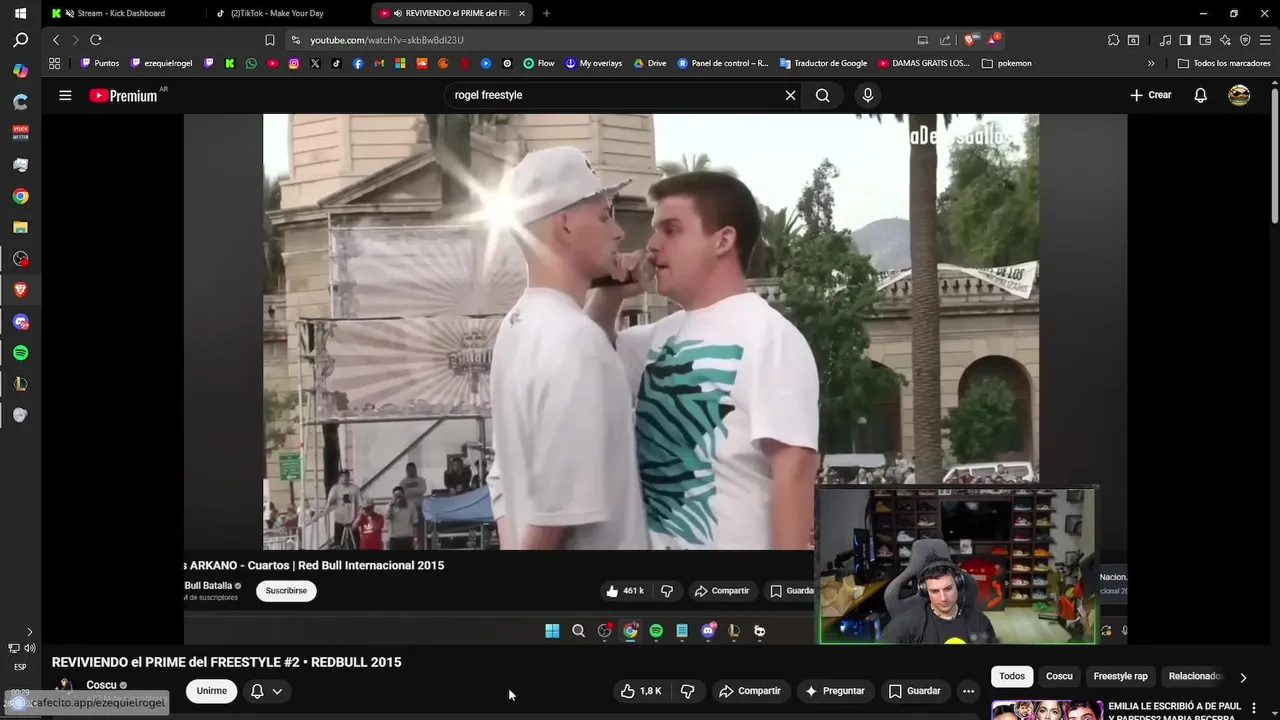Open the browser extensions puzzle icon

coord(1113,40)
